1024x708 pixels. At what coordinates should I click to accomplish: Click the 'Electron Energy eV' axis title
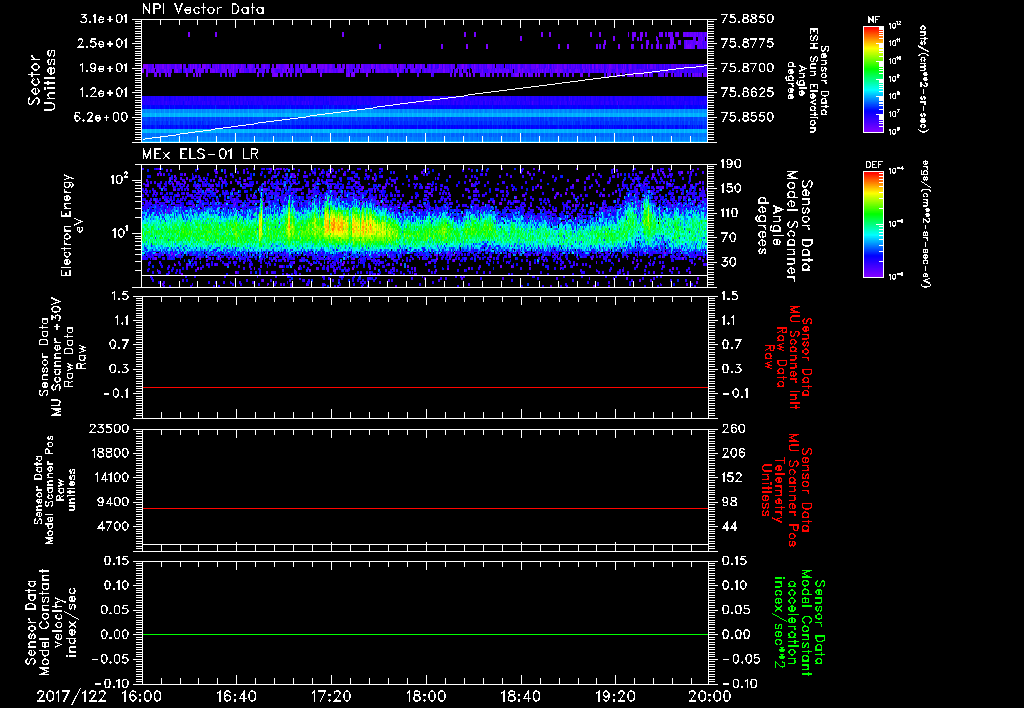pyautogui.click(x=74, y=225)
